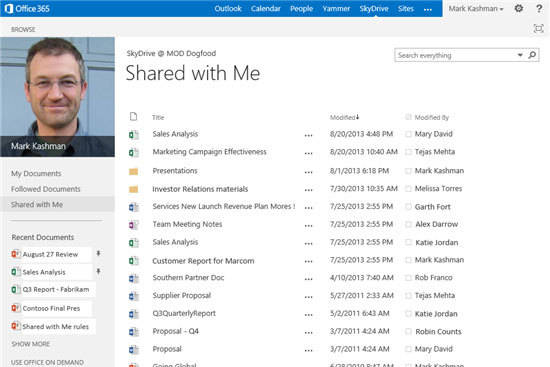
Task: Click Excel icon beside Q3 Report - Fabrikam
Action: point(15,289)
